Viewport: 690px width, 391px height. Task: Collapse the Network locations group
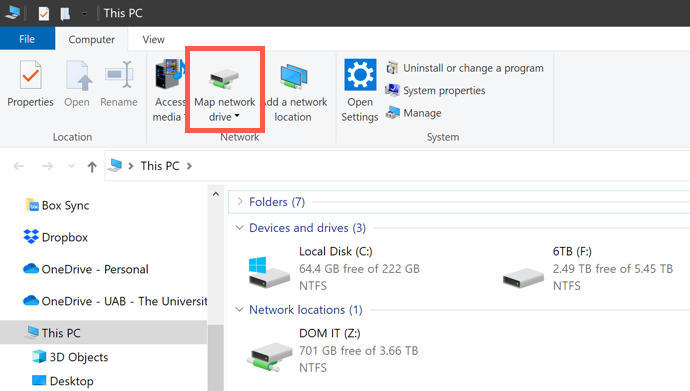(239, 309)
